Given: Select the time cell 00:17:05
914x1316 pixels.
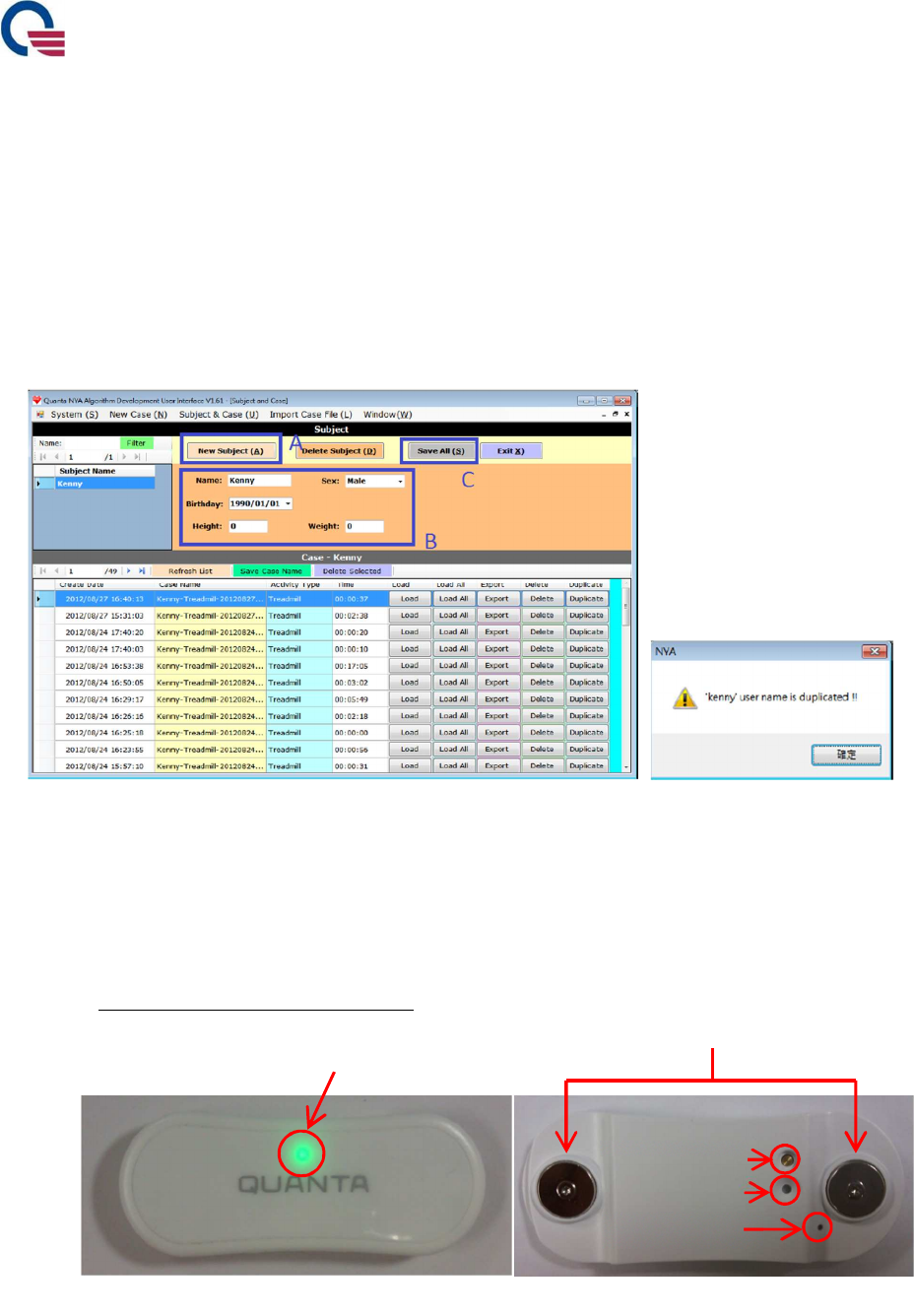Looking at the screenshot, I should [x=359, y=666].
